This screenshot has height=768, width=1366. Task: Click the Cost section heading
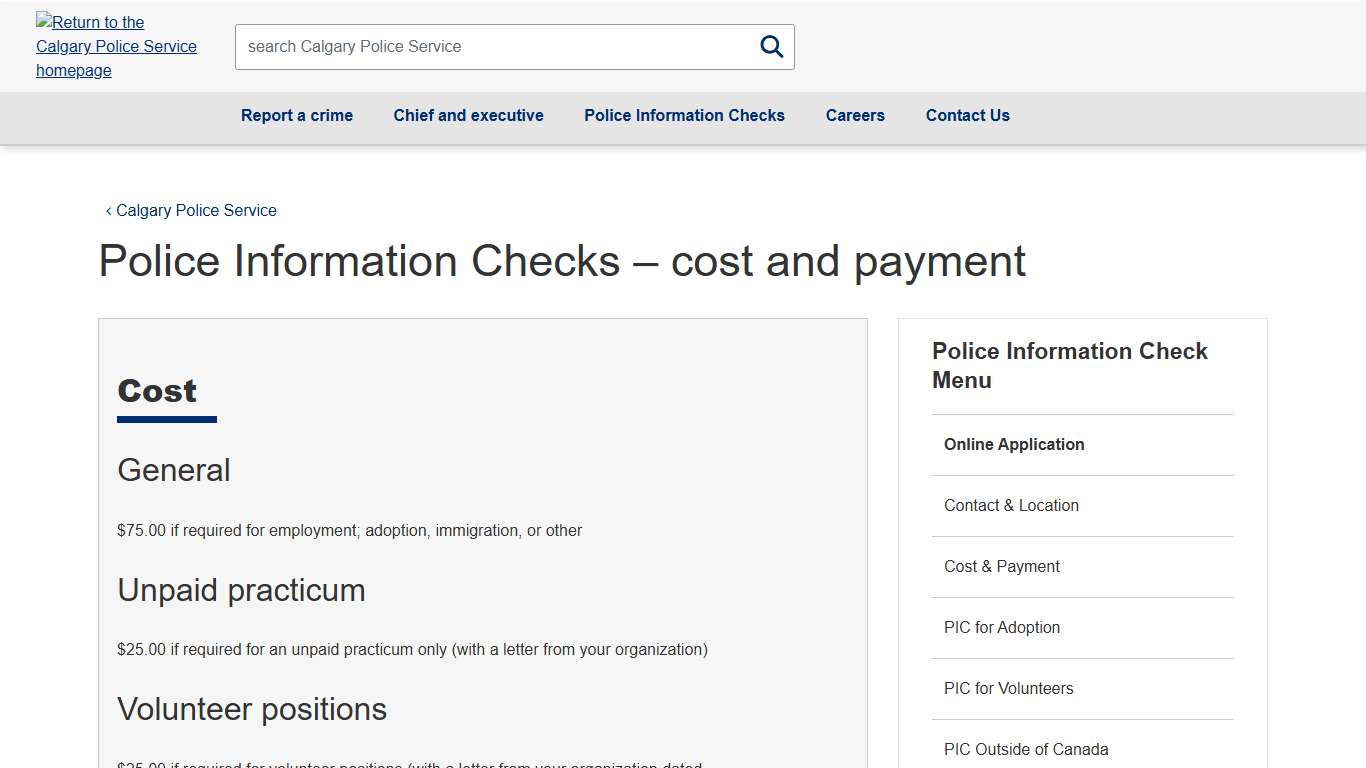[156, 391]
